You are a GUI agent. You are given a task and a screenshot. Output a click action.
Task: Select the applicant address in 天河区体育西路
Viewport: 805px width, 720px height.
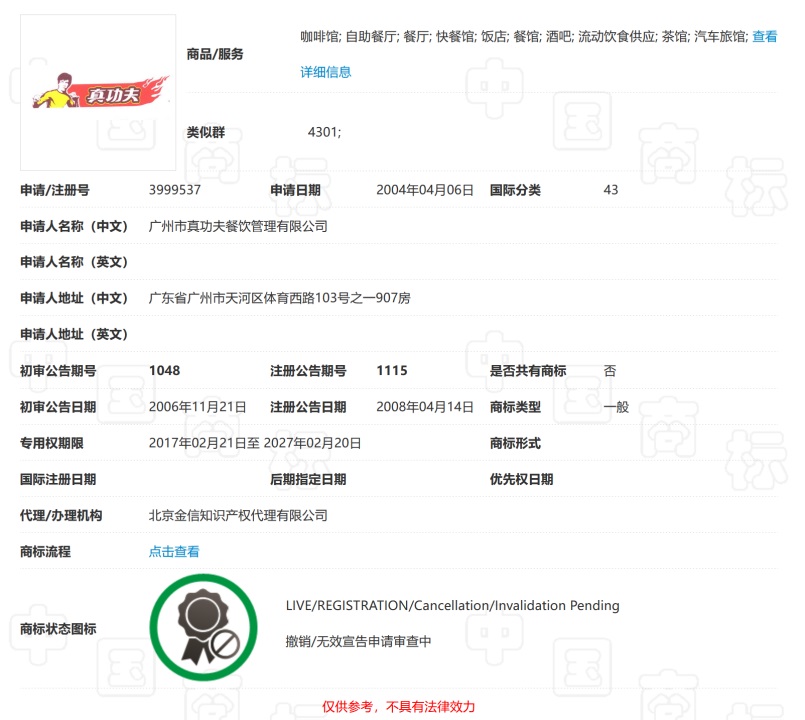tap(279, 298)
